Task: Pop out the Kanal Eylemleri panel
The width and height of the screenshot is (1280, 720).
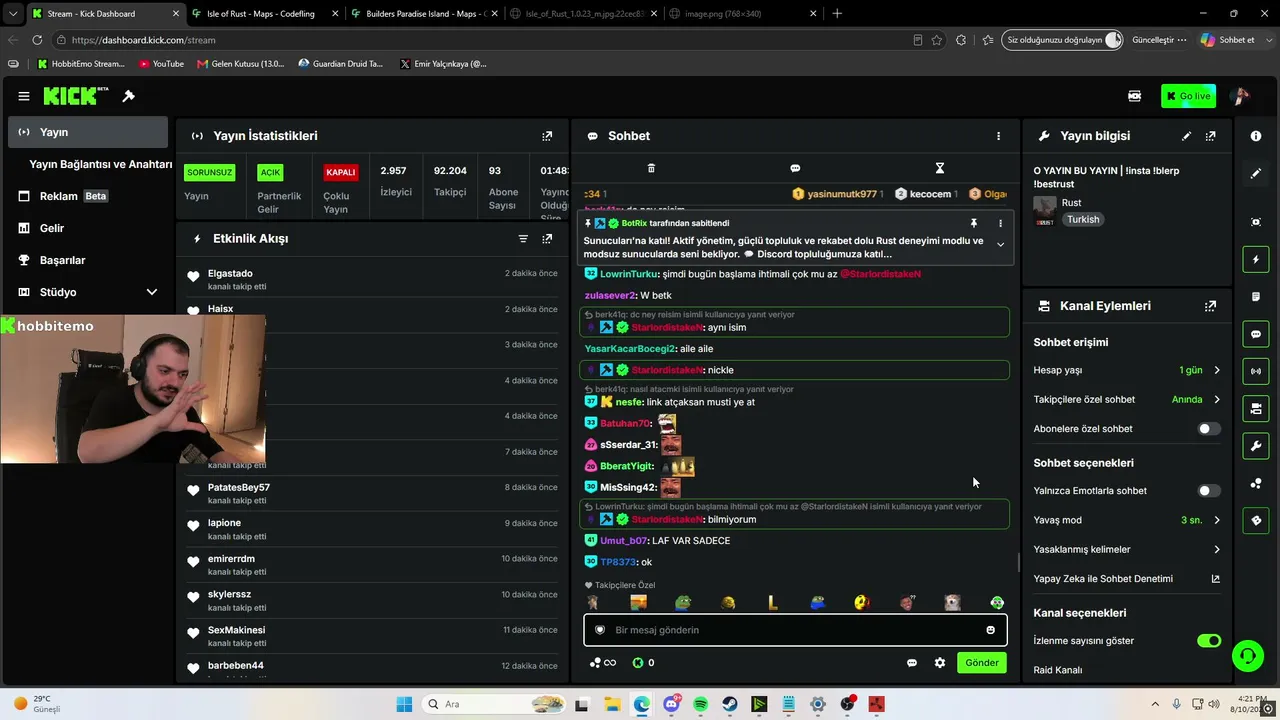Action: [x=1210, y=306]
